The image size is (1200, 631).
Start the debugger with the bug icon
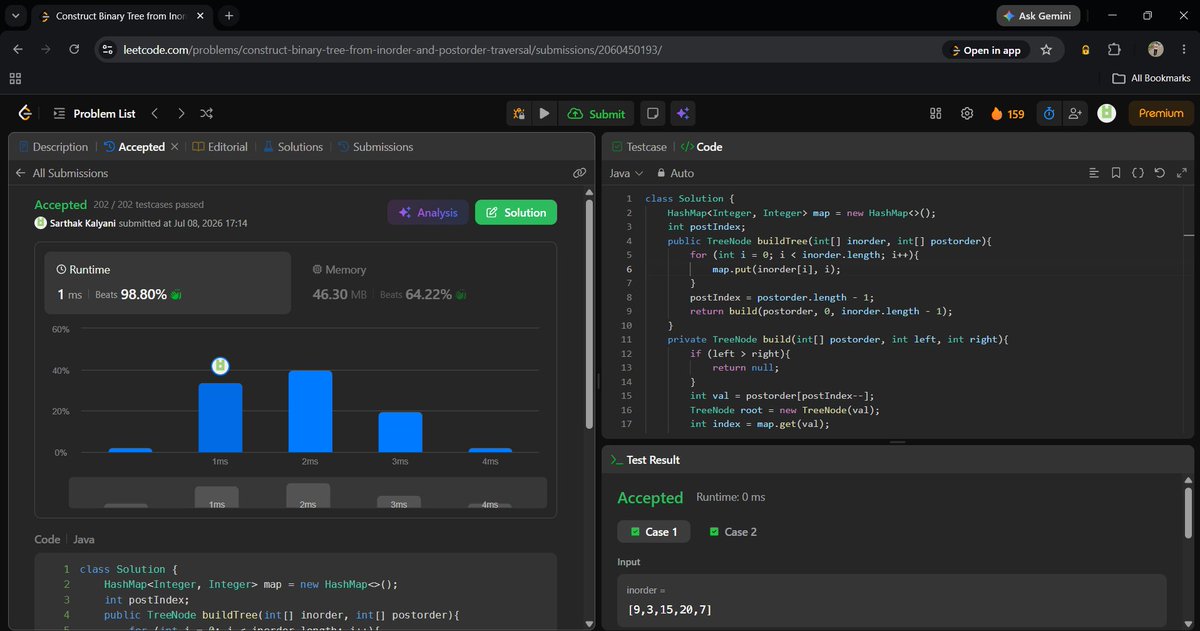coord(519,113)
